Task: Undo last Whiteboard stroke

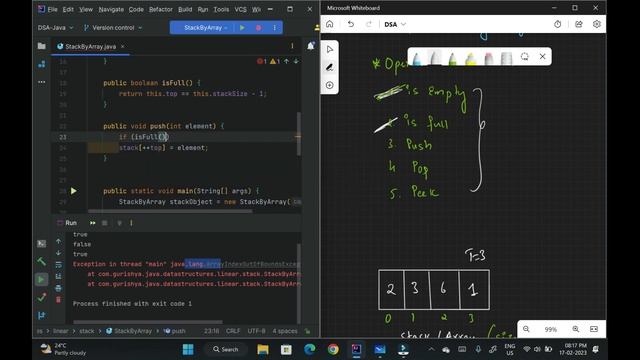Action: [x=351, y=24]
